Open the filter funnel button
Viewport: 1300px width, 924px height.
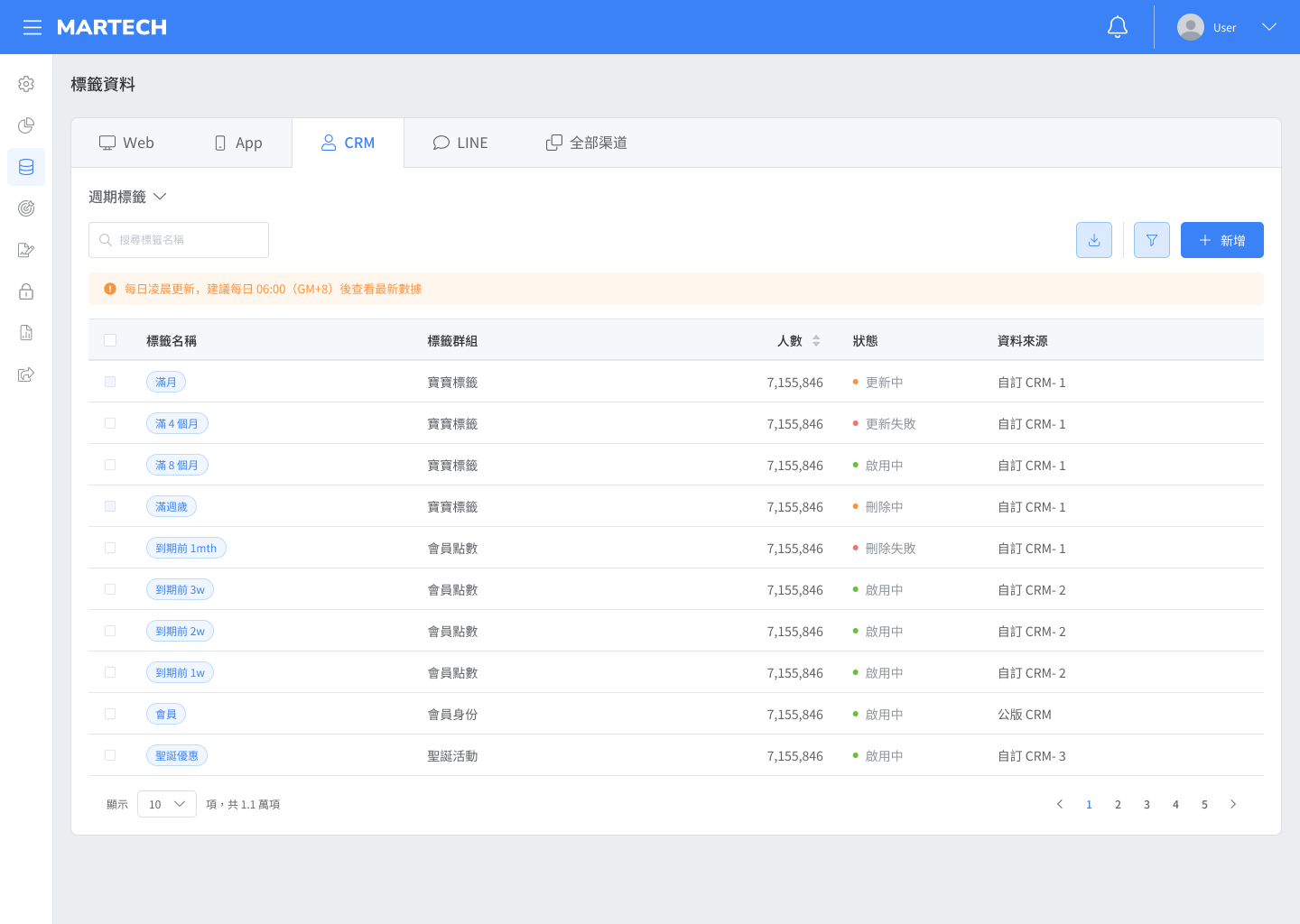(1151, 240)
